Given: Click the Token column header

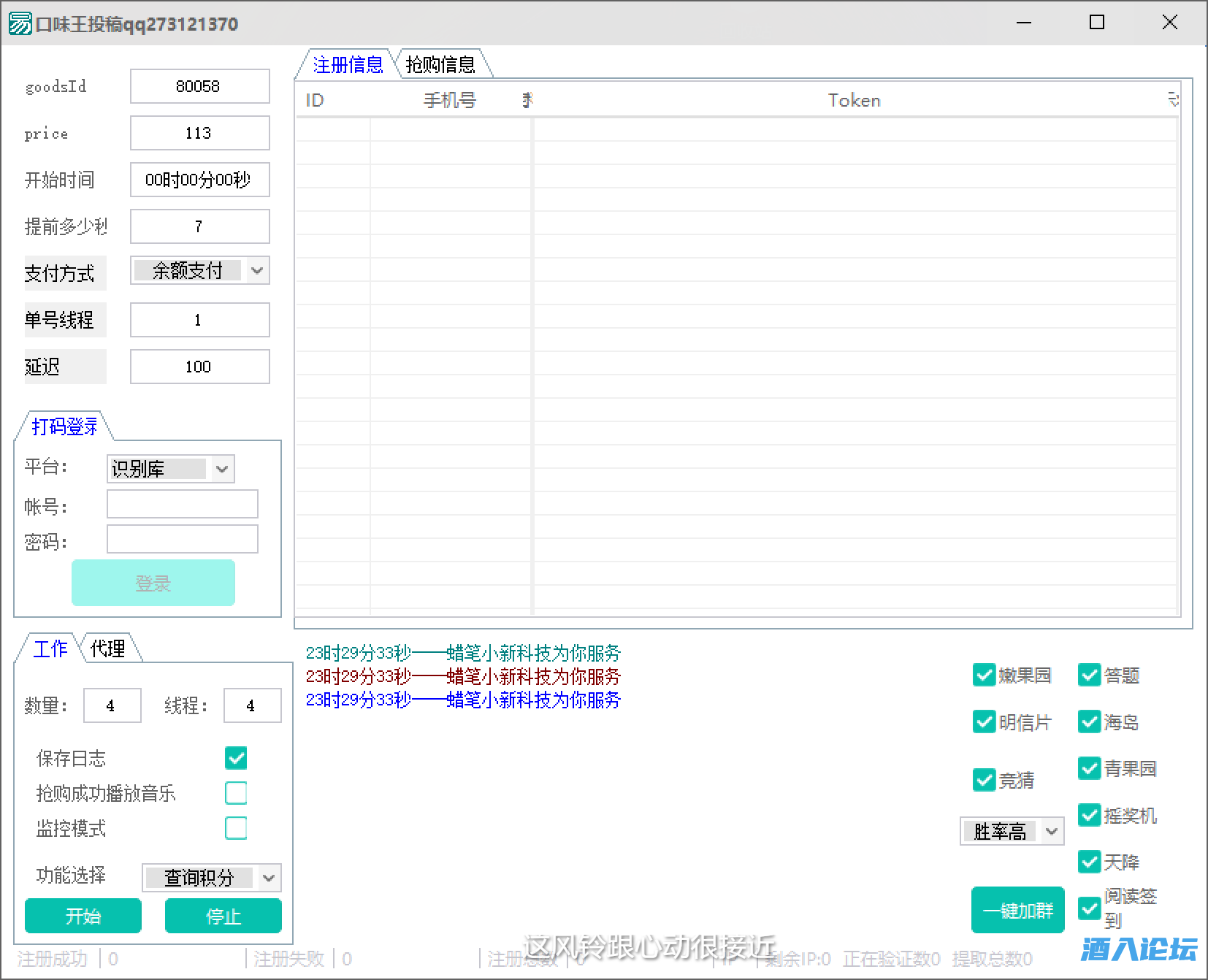Looking at the screenshot, I should click(x=853, y=101).
